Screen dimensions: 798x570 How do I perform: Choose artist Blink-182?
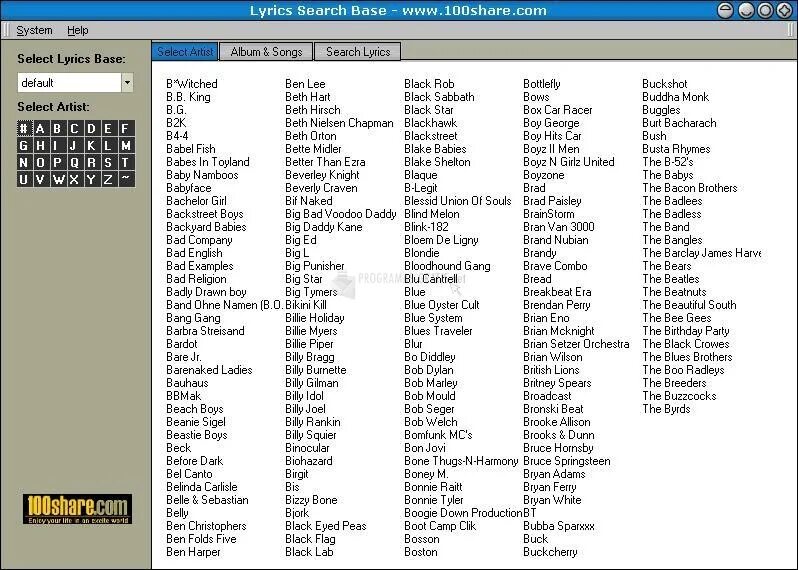[x=426, y=227]
